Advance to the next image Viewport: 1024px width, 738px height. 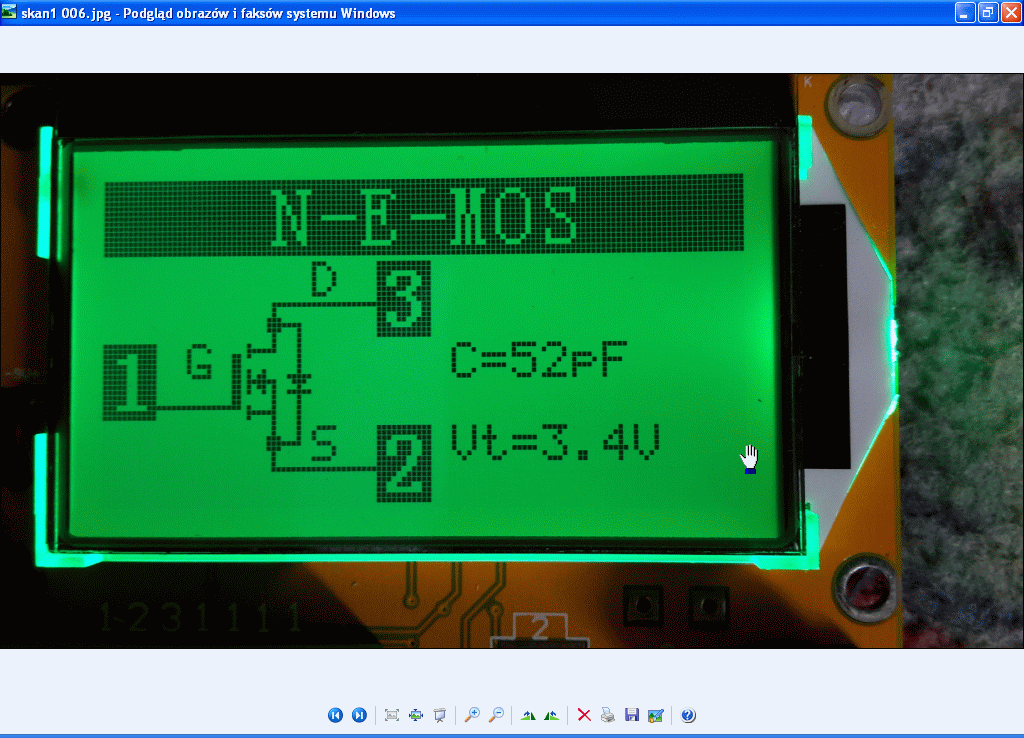click(x=359, y=715)
